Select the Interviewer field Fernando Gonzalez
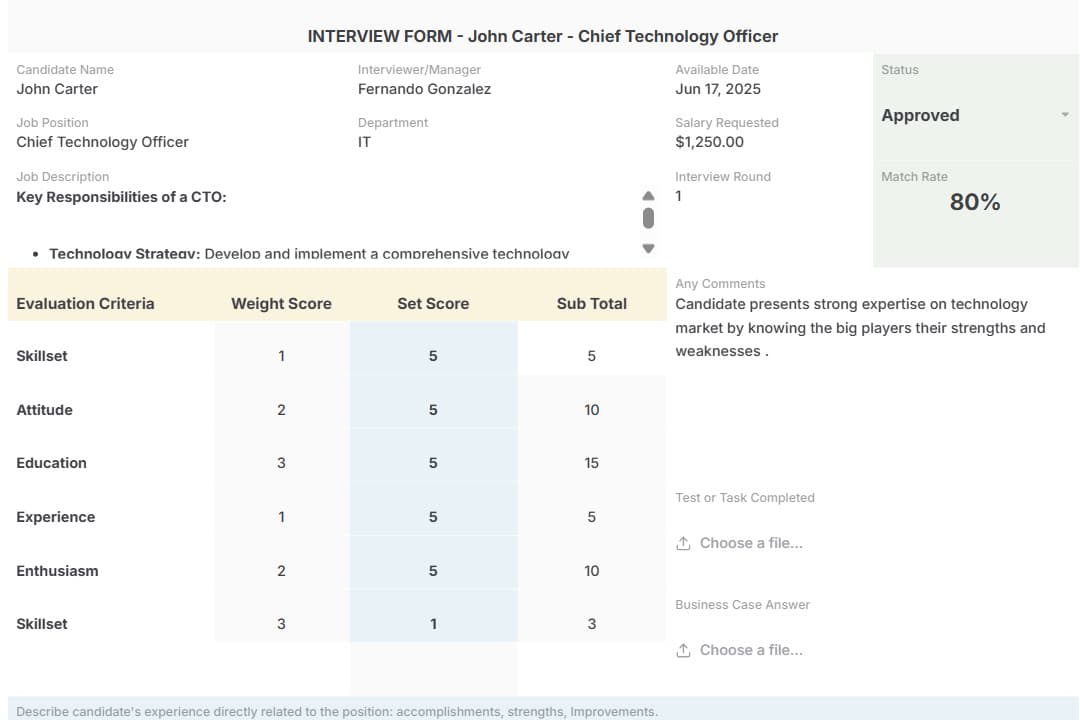The image size is (1080, 720). pos(424,89)
